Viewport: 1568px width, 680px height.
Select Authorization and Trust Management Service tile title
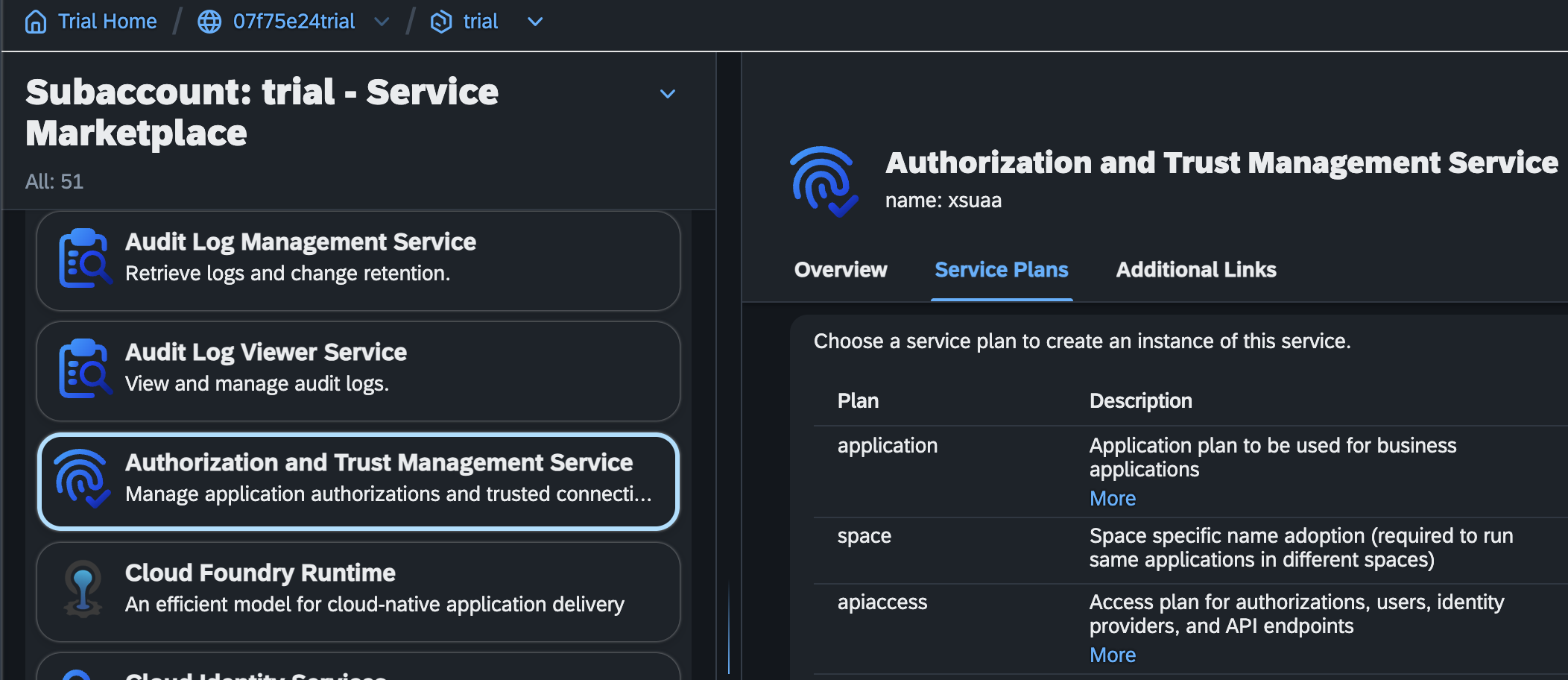pos(379,462)
